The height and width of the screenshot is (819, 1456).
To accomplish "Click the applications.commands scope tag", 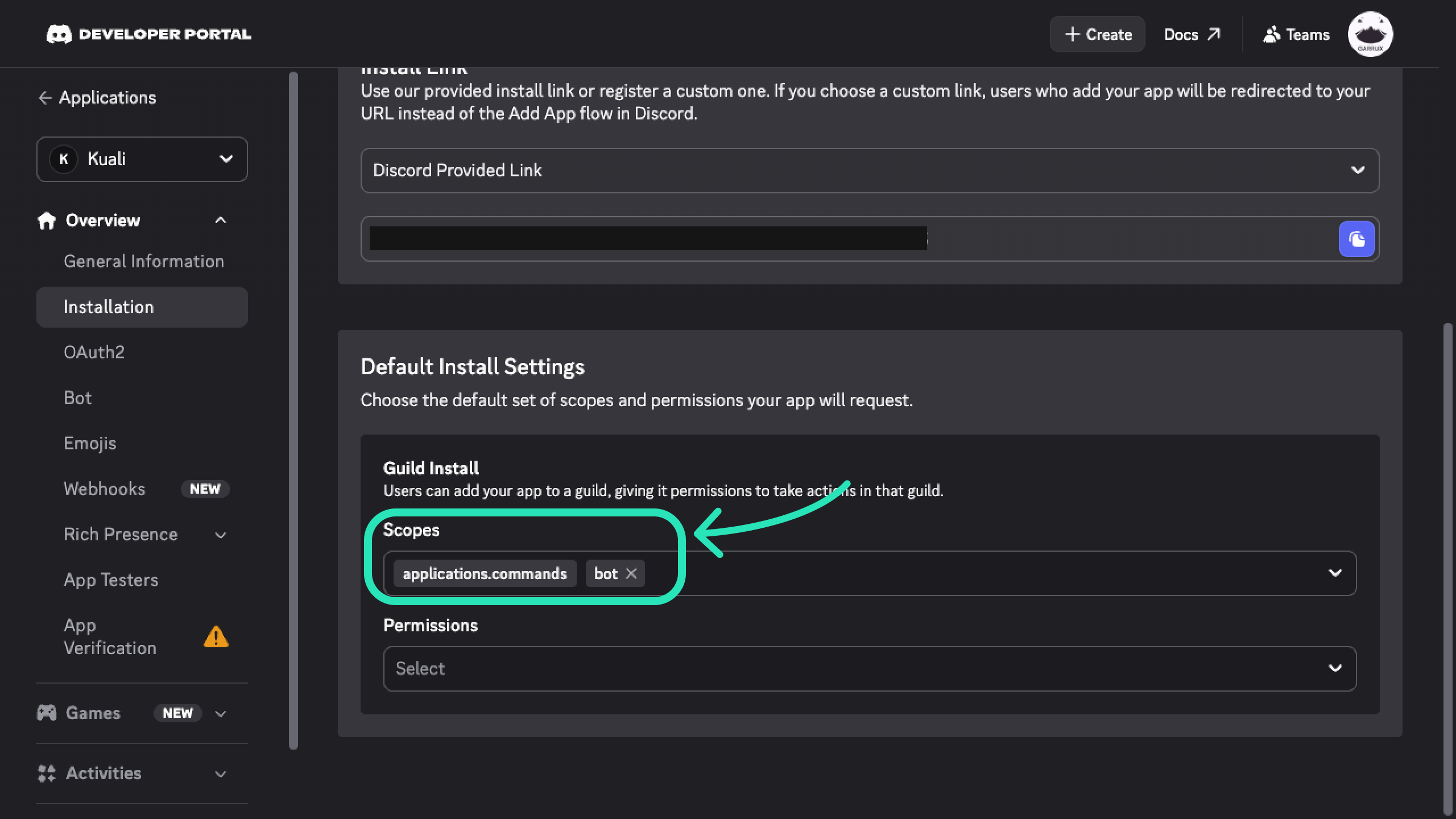I will 485,573.
